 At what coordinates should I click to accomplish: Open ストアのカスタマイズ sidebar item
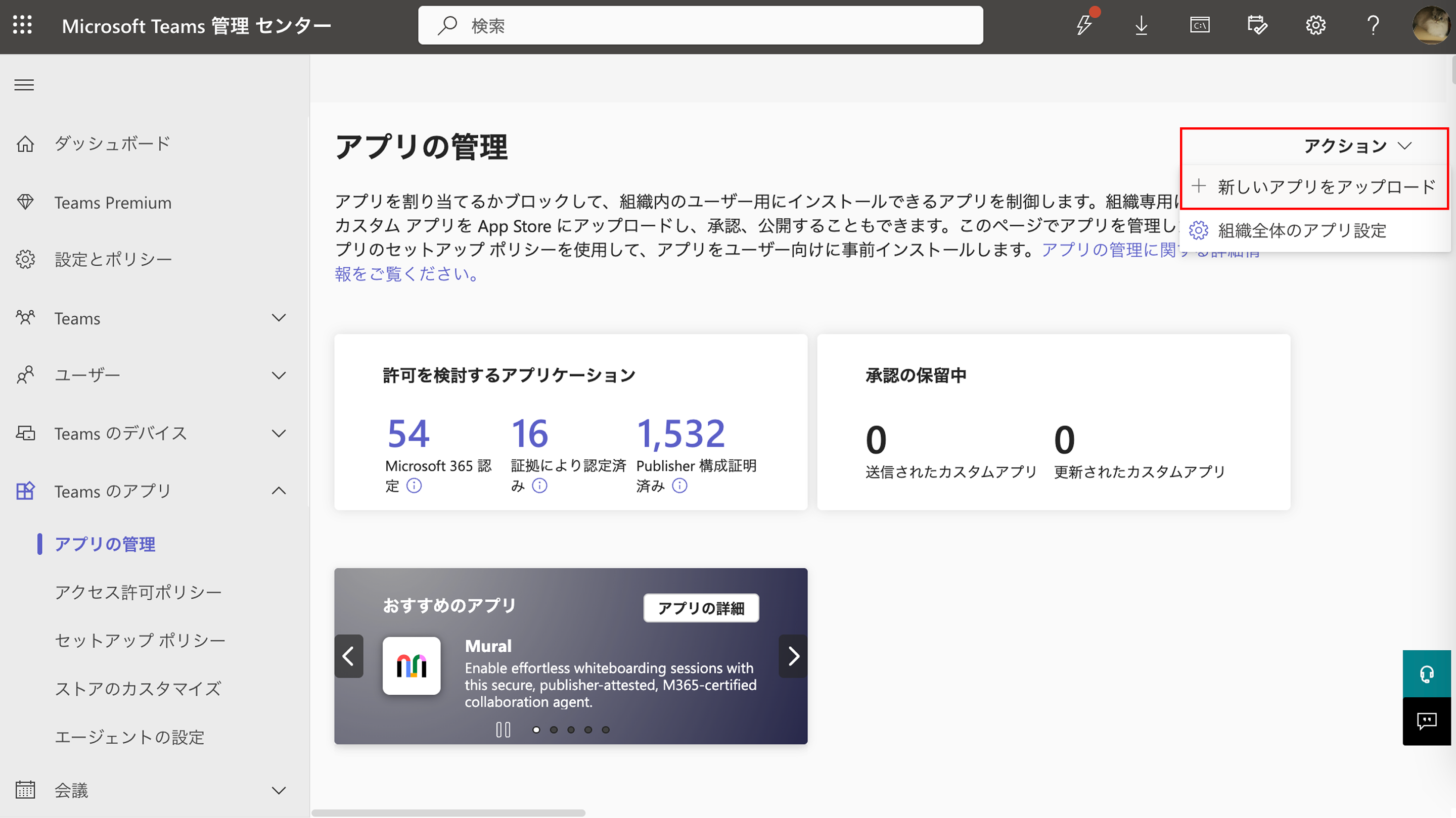click(x=138, y=689)
